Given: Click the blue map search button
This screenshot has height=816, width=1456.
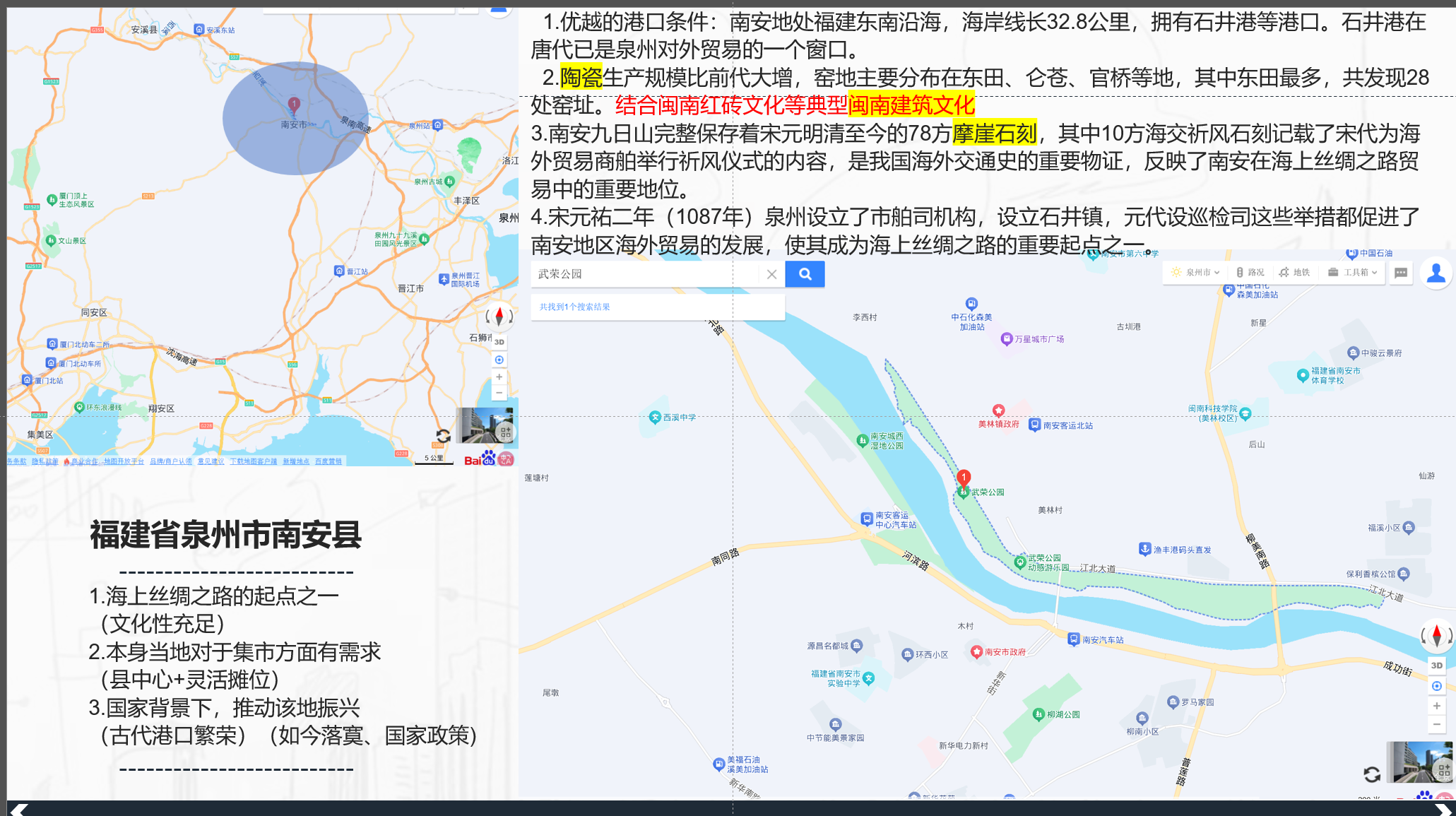Looking at the screenshot, I should pyautogui.click(x=805, y=274).
